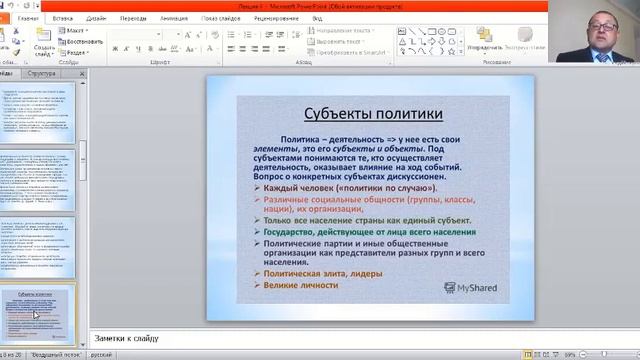Close the slides thumbnail pane
The width and height of the screenshot is (640, 360).
click(x=82, y=74)
